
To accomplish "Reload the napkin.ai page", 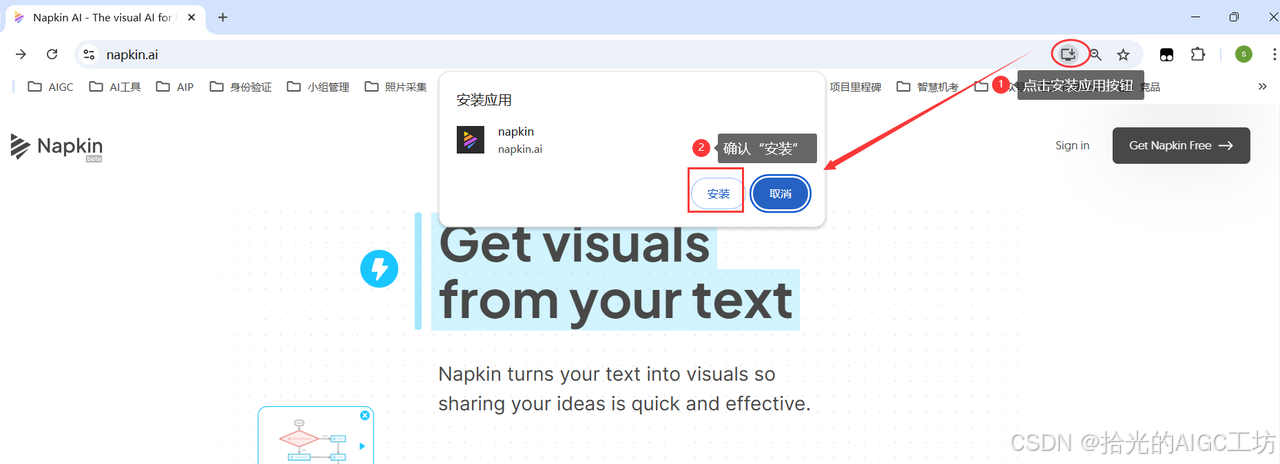I will [50, 55].
